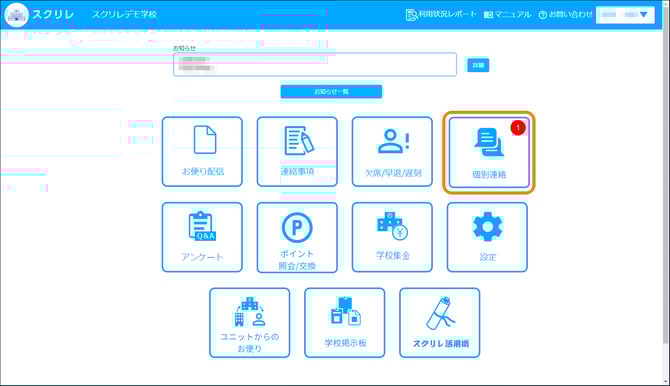Open the ポイント照会/交換 P icon tile

click(297, 237)
